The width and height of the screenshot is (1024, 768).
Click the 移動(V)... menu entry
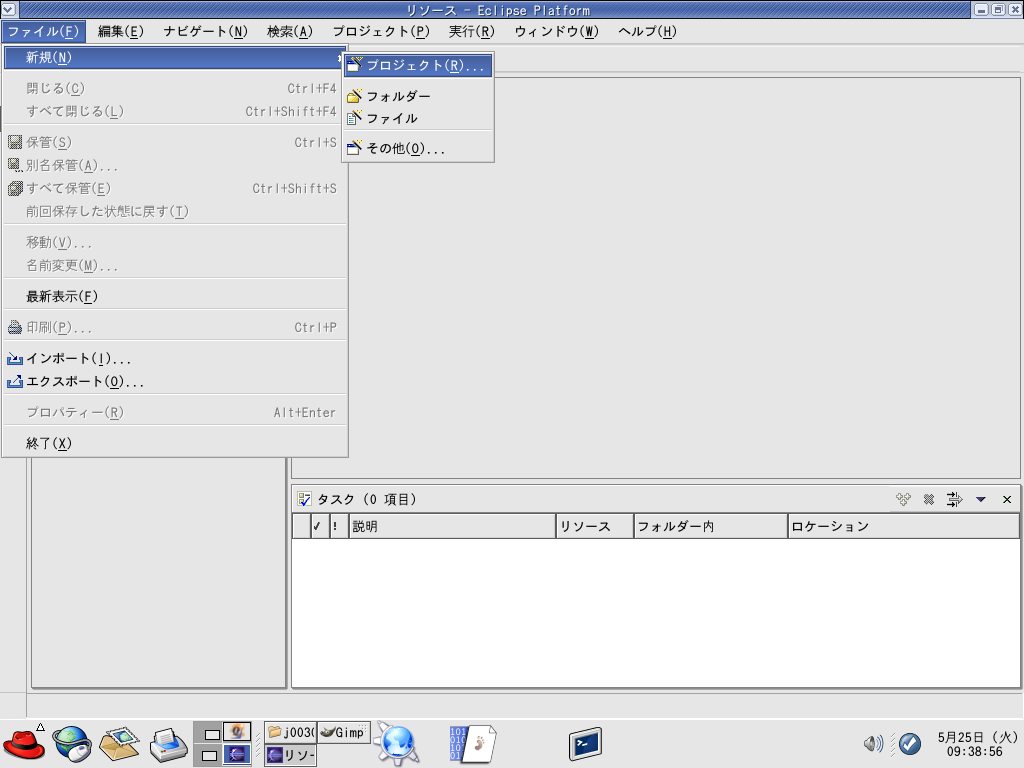(x=175, y=243)
